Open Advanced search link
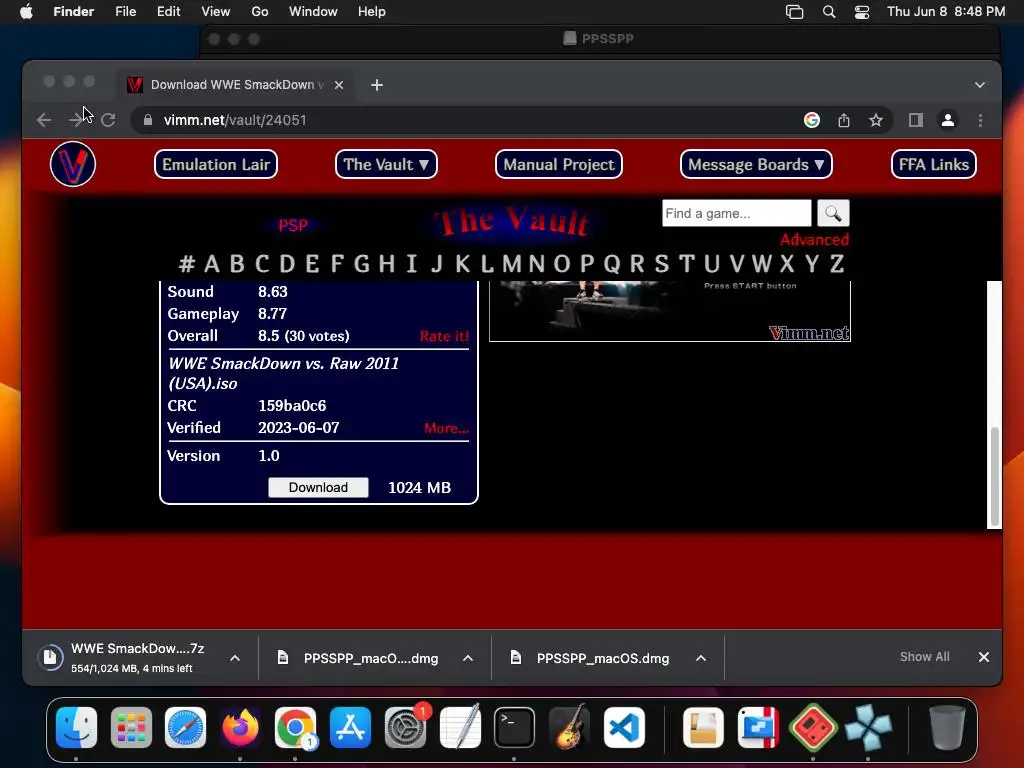The image size is (1024, 768). tap(814, 240)
